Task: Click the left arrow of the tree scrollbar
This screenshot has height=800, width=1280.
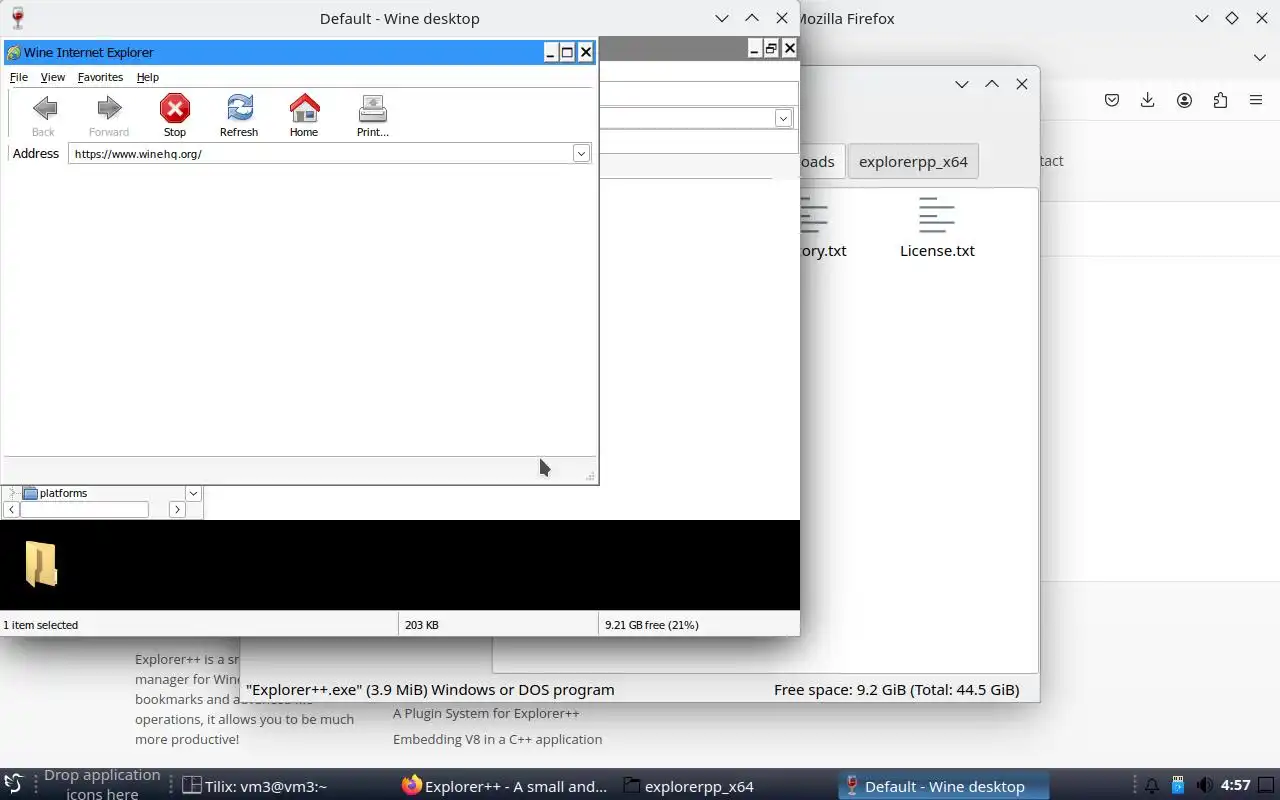Action: point(11,510)
